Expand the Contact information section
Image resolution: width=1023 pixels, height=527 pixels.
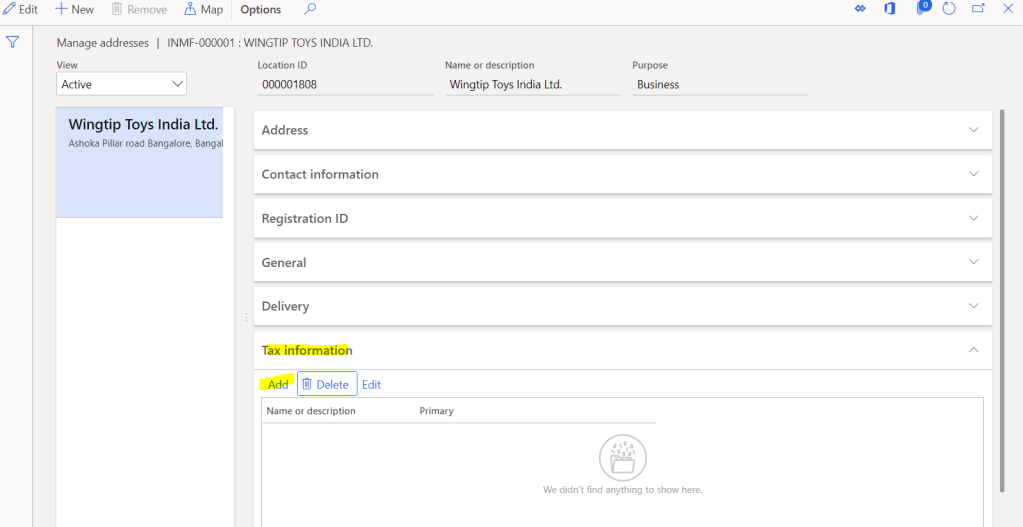[622, 174]
